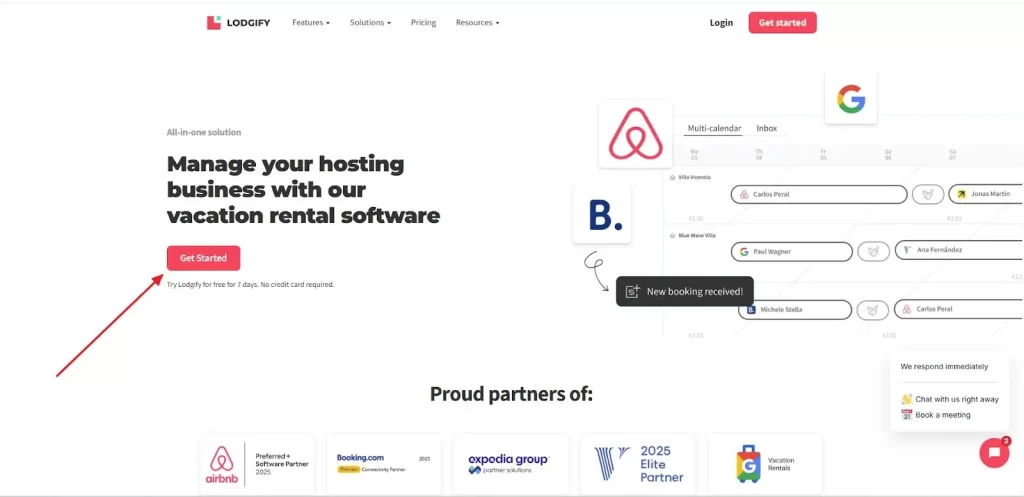The height and width of the screenshot is (497, 1024).
Task: Click the Booking.com B logo tile
Action: tap(602, 214)
